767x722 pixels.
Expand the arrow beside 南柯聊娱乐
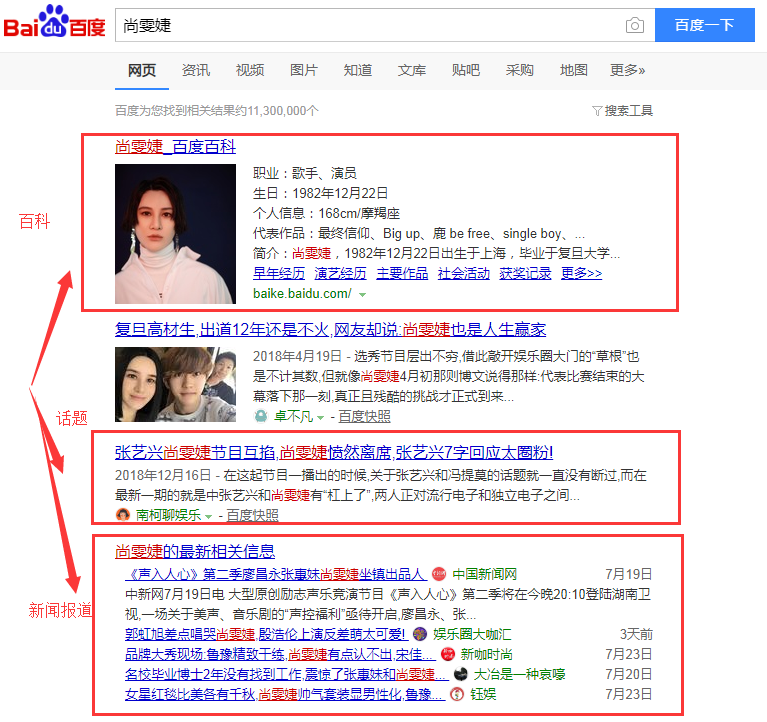click(x=209, y=516)
